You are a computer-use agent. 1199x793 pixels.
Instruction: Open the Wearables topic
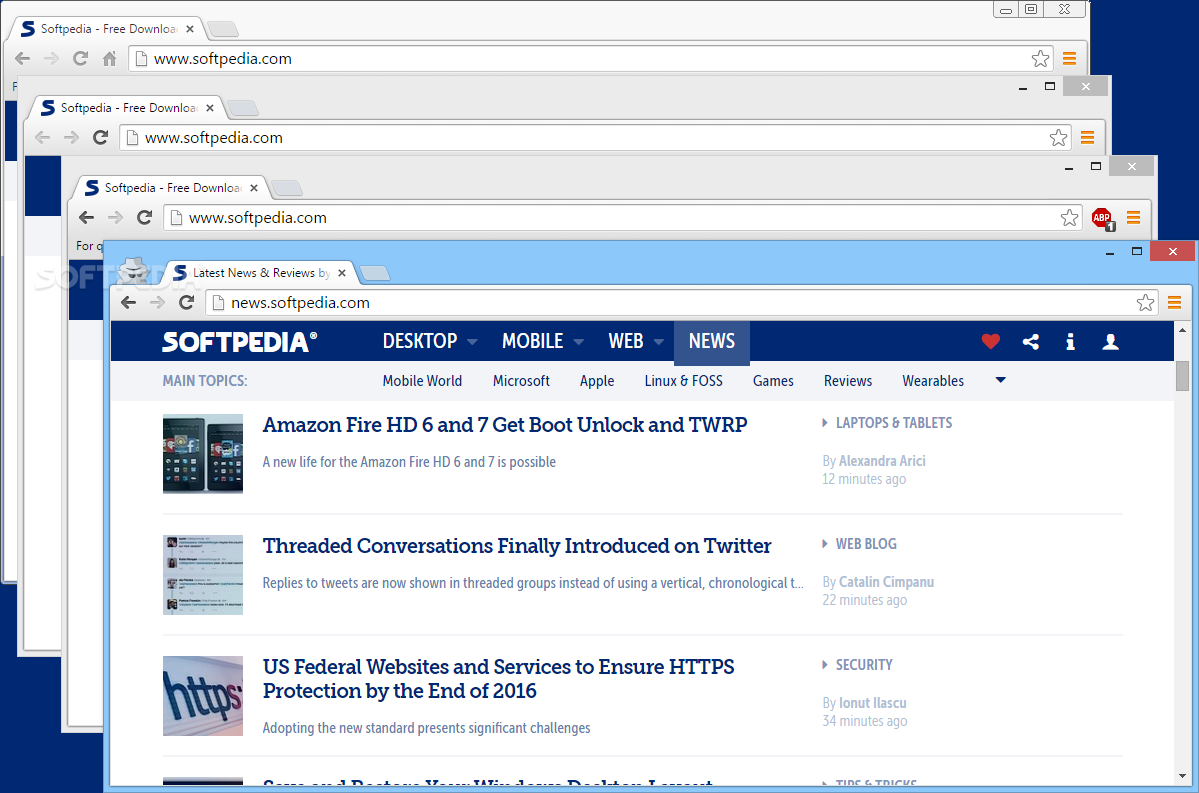tap(933, 381)
